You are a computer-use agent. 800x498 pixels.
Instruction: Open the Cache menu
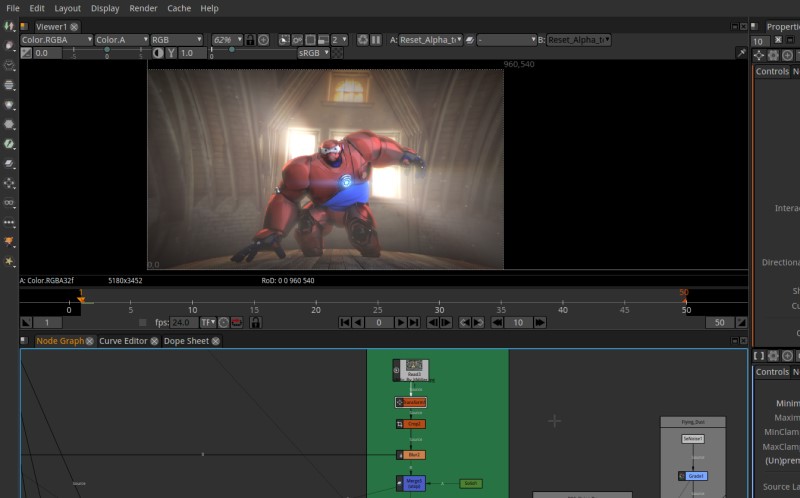179,8
